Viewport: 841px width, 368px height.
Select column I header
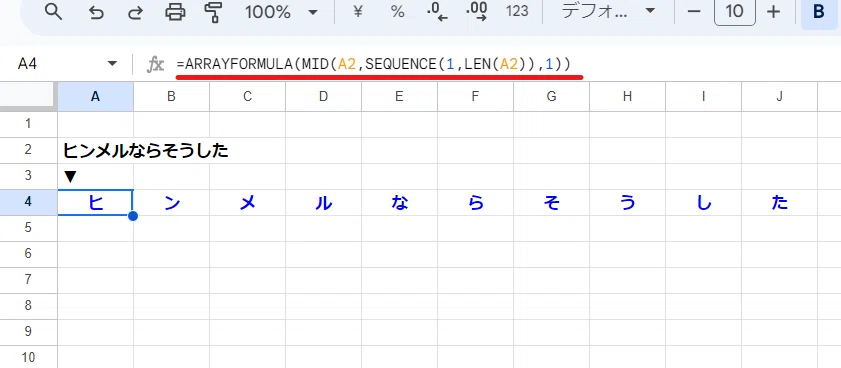(x=704, y=96)
